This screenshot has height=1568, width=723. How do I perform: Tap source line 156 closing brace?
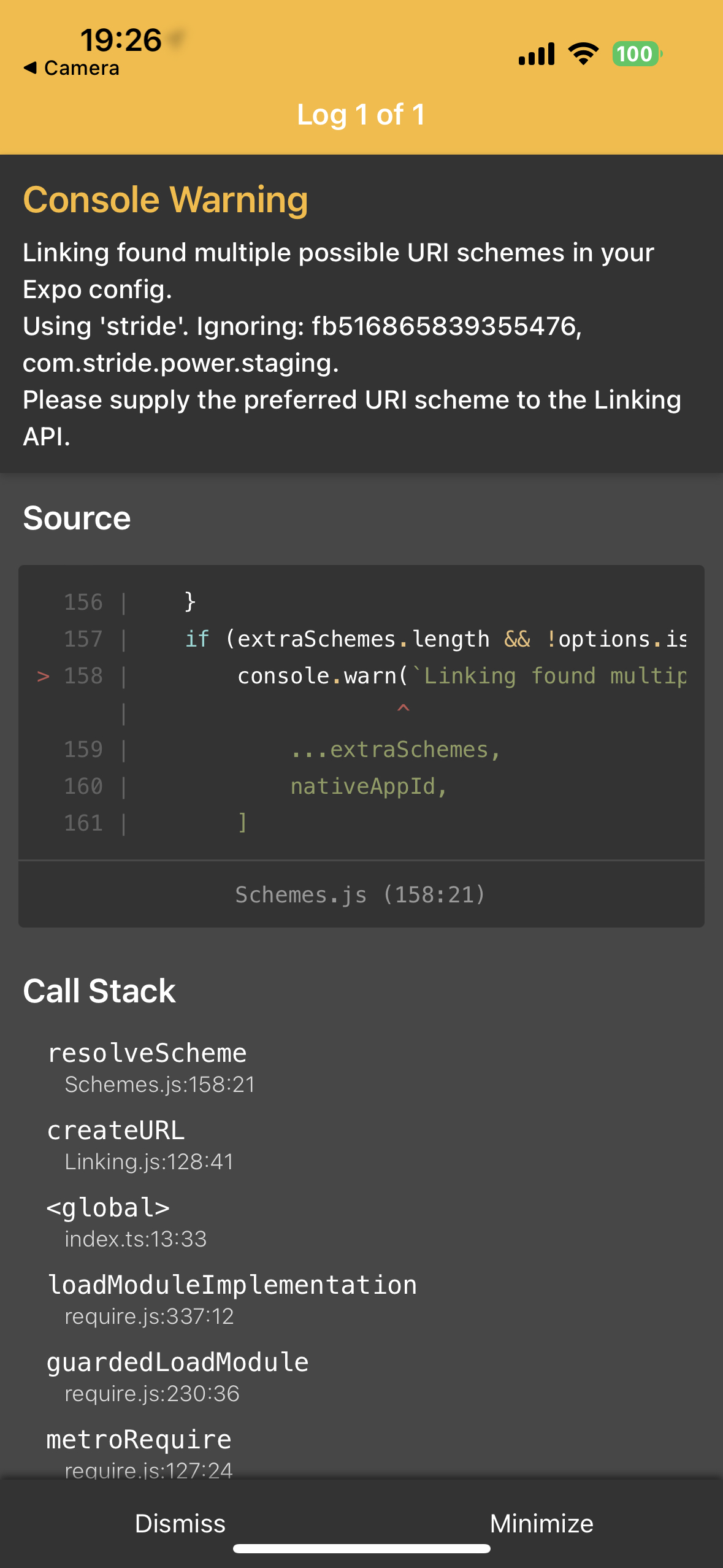pyautogui.click(x=190, y=602)
